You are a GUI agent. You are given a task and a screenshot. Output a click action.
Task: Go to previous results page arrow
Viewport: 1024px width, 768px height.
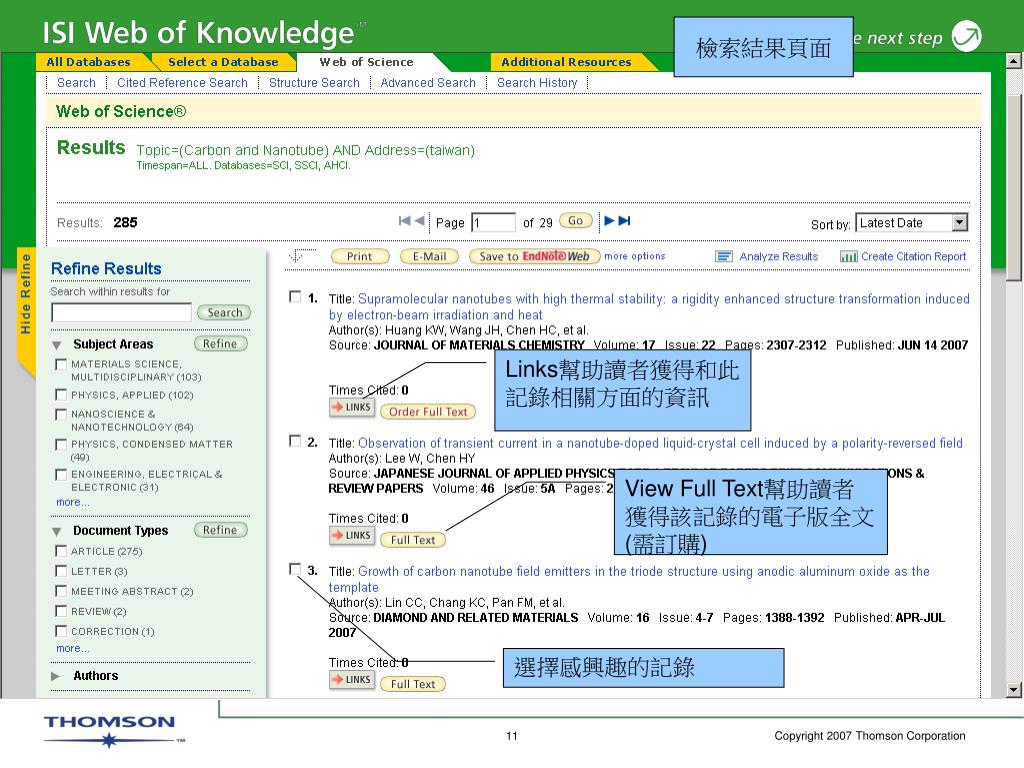pyautogui.click(x=419, y=221)
